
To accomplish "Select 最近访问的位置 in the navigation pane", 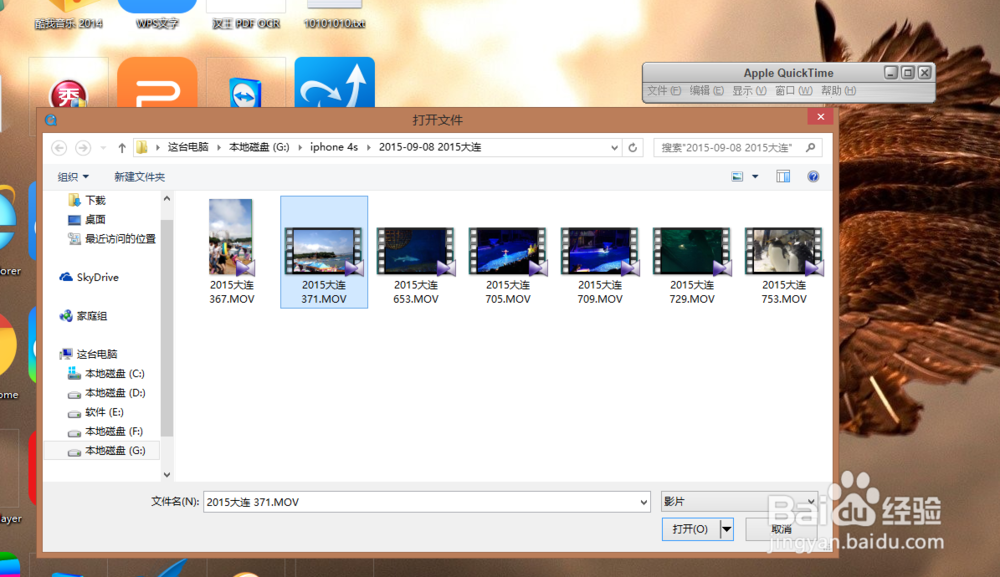I will click(112, 238).
